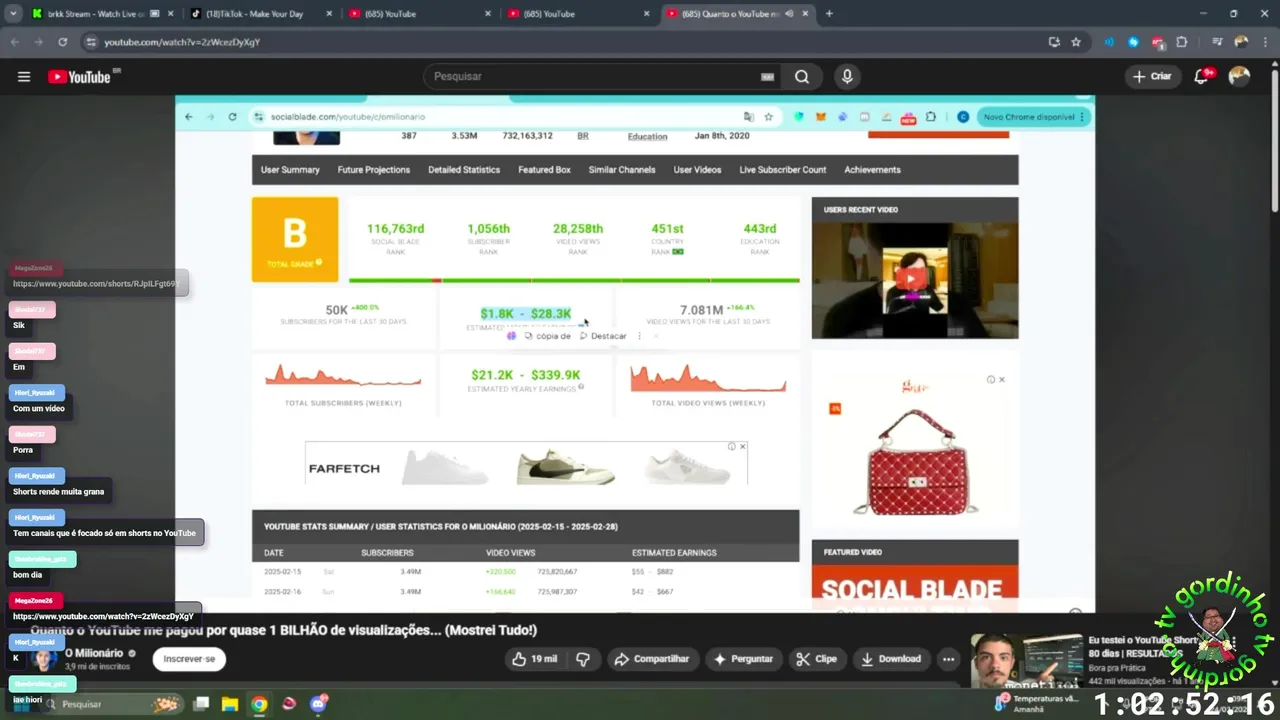Reload the YouTube page in Chrome
The width and height of the screenshot is (1280, 720).
62,42
